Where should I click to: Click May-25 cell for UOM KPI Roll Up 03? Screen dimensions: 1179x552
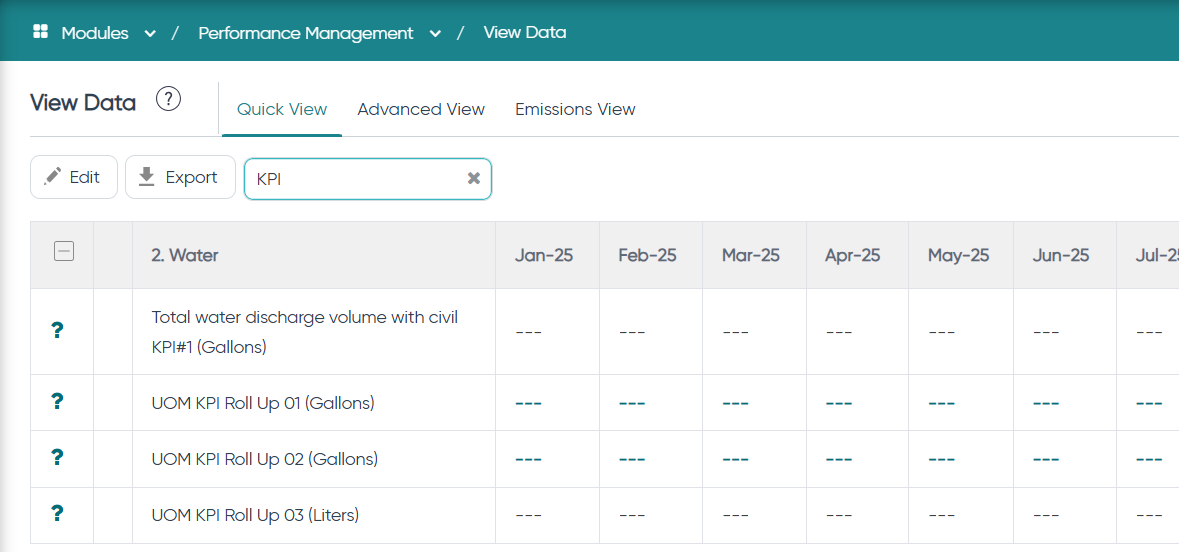(961, 515)
